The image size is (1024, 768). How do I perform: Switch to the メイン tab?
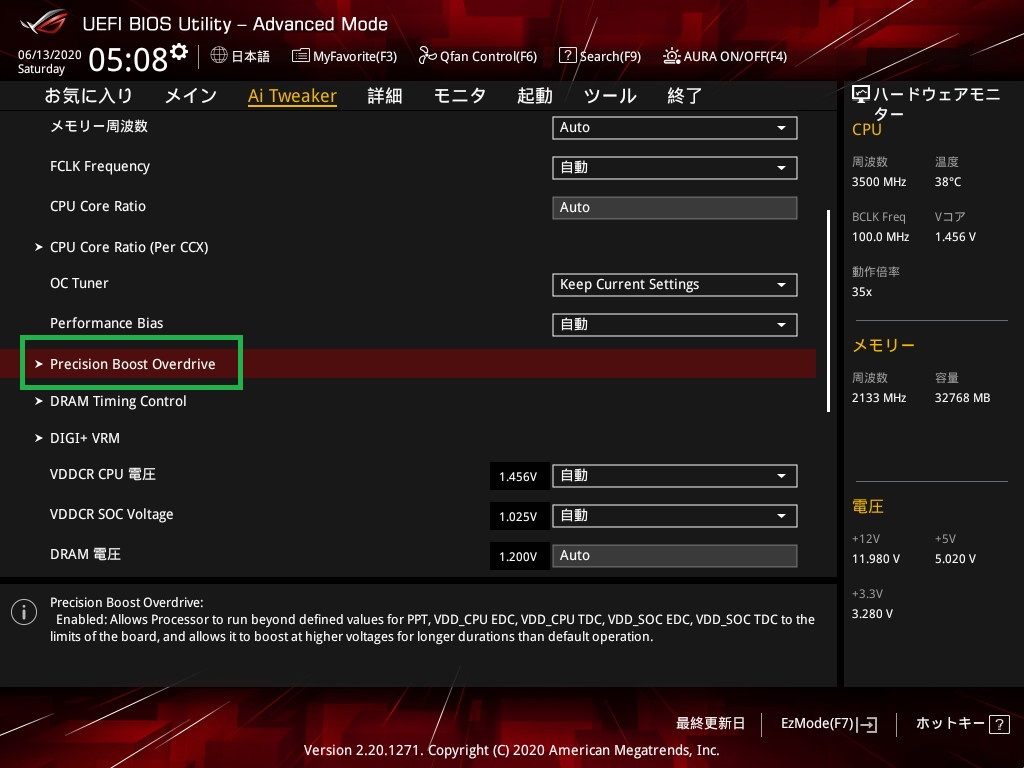coord(191,96)
